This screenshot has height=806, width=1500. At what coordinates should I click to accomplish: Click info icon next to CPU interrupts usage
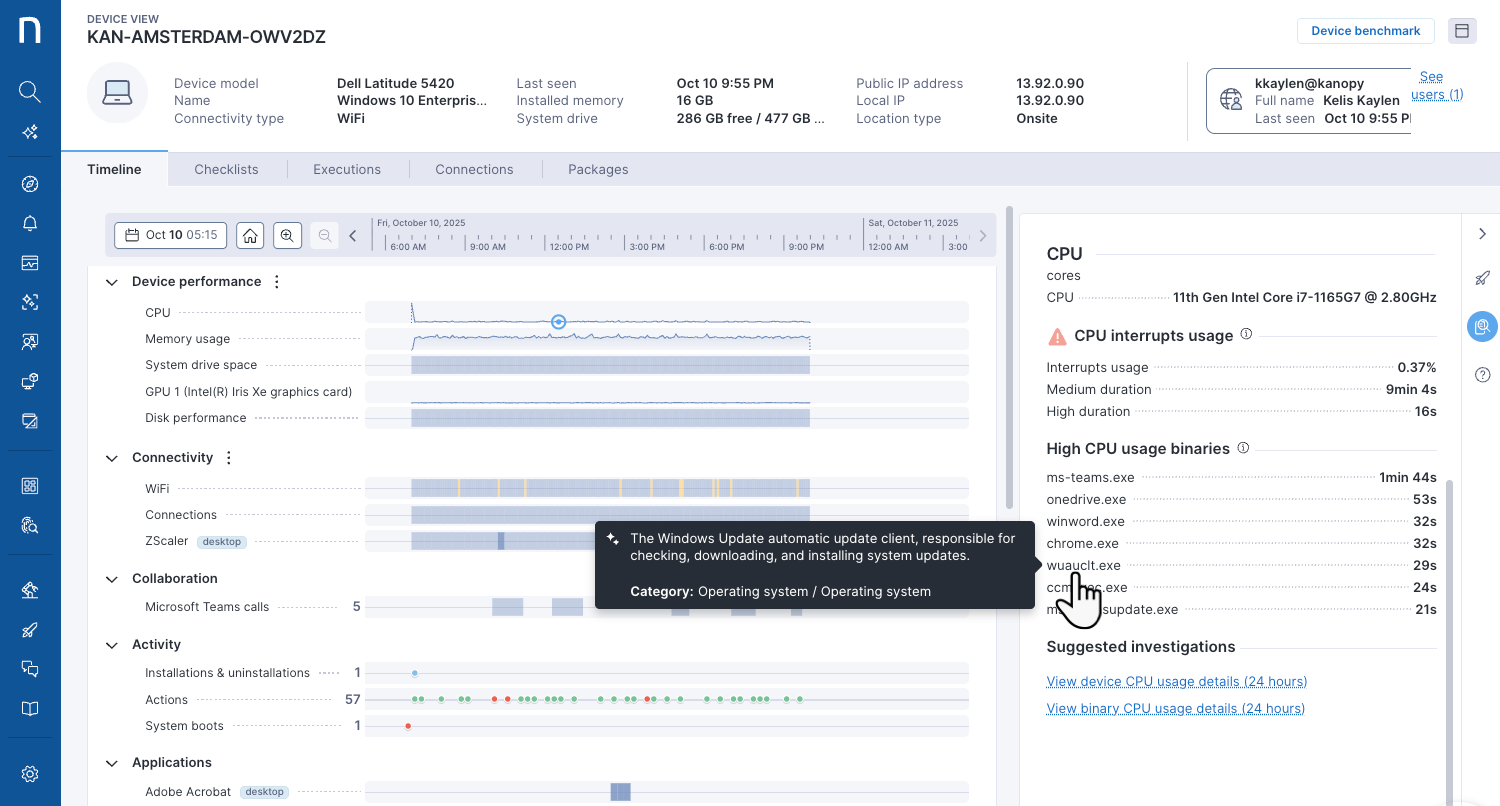pyautogui.click(x=1246, y=335)
